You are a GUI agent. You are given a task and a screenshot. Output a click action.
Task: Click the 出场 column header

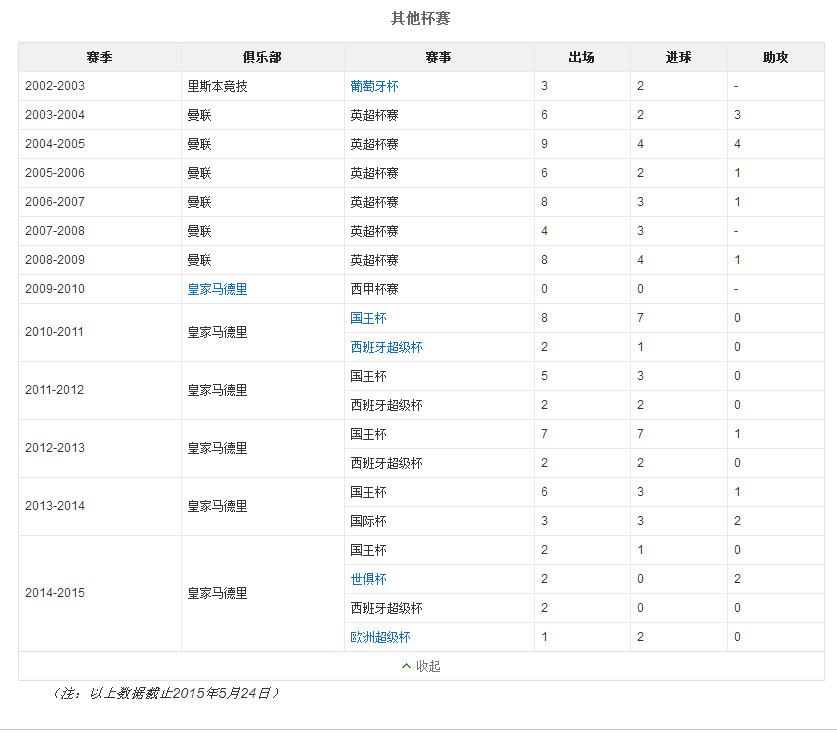point(581,57)
